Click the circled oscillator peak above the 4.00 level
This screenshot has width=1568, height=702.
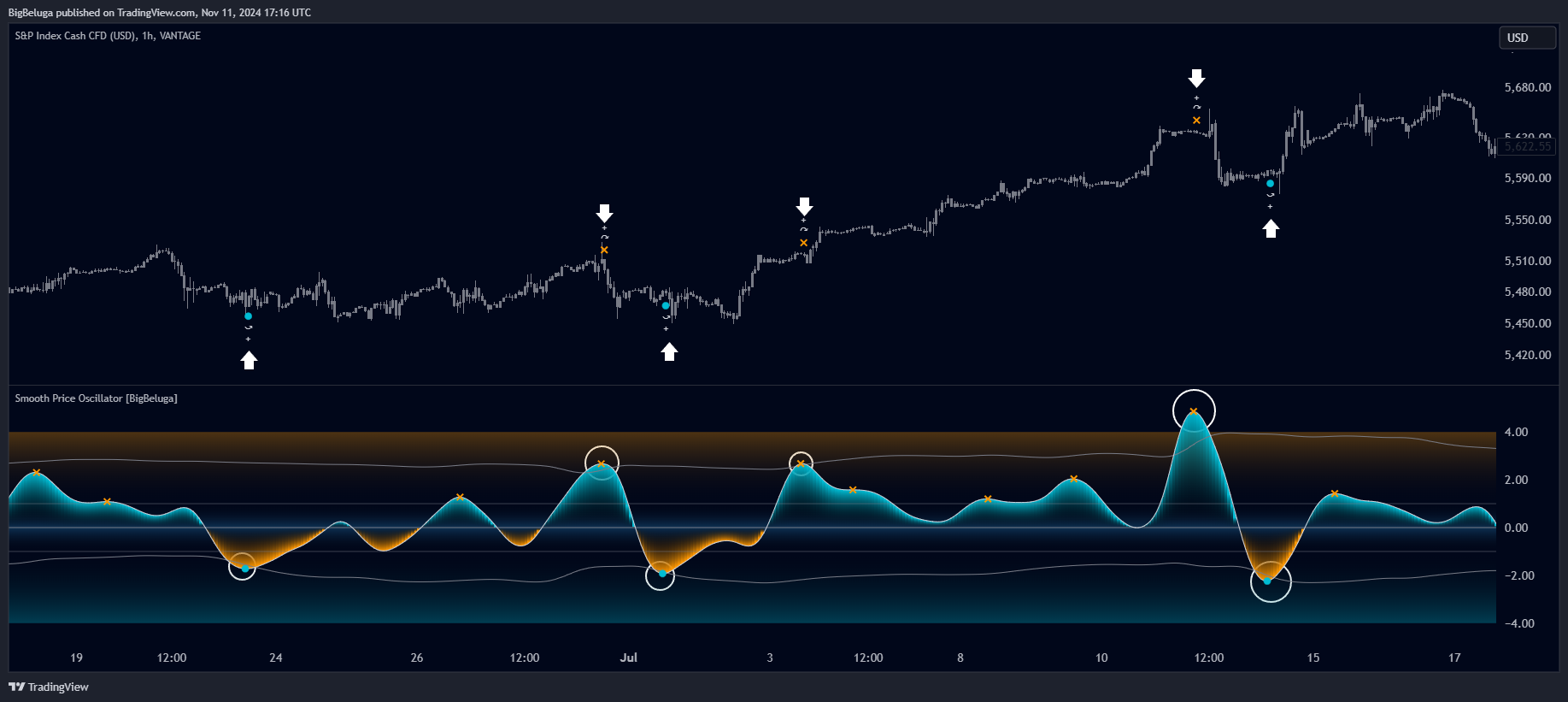(1194, 410)
